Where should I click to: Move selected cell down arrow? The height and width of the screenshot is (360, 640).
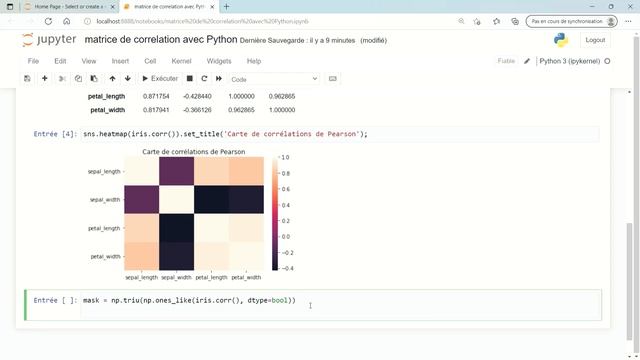pos(128,78)
